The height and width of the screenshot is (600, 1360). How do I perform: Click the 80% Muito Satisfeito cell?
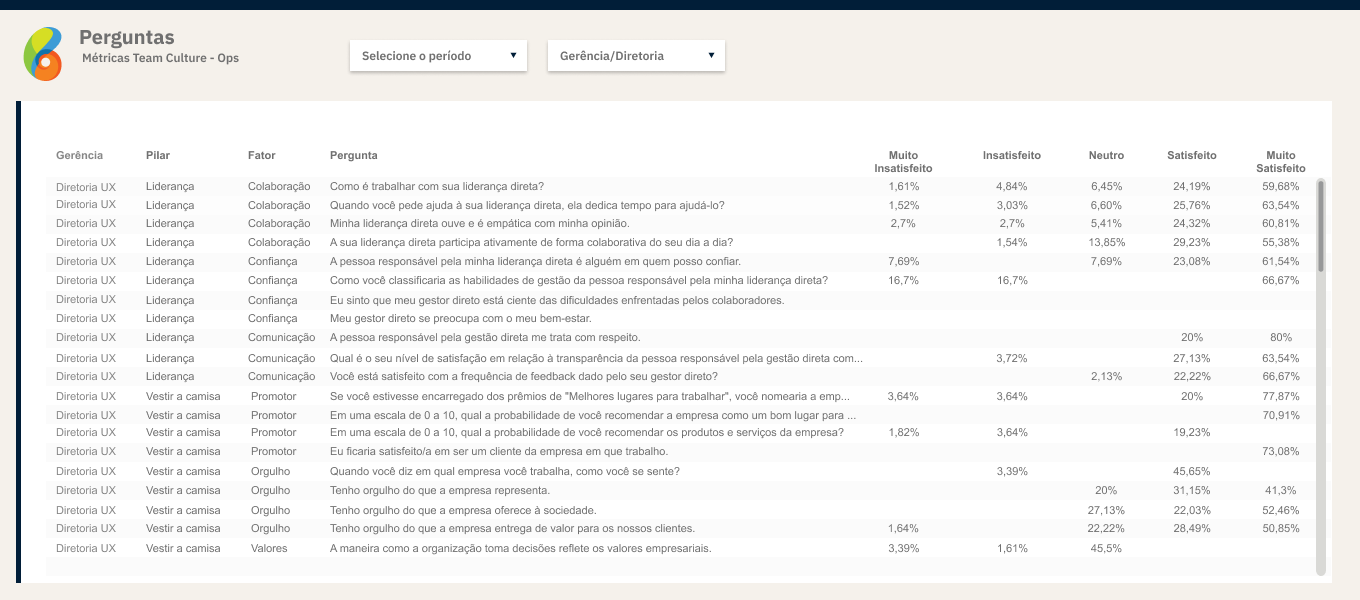click(x=1281, y=338)
